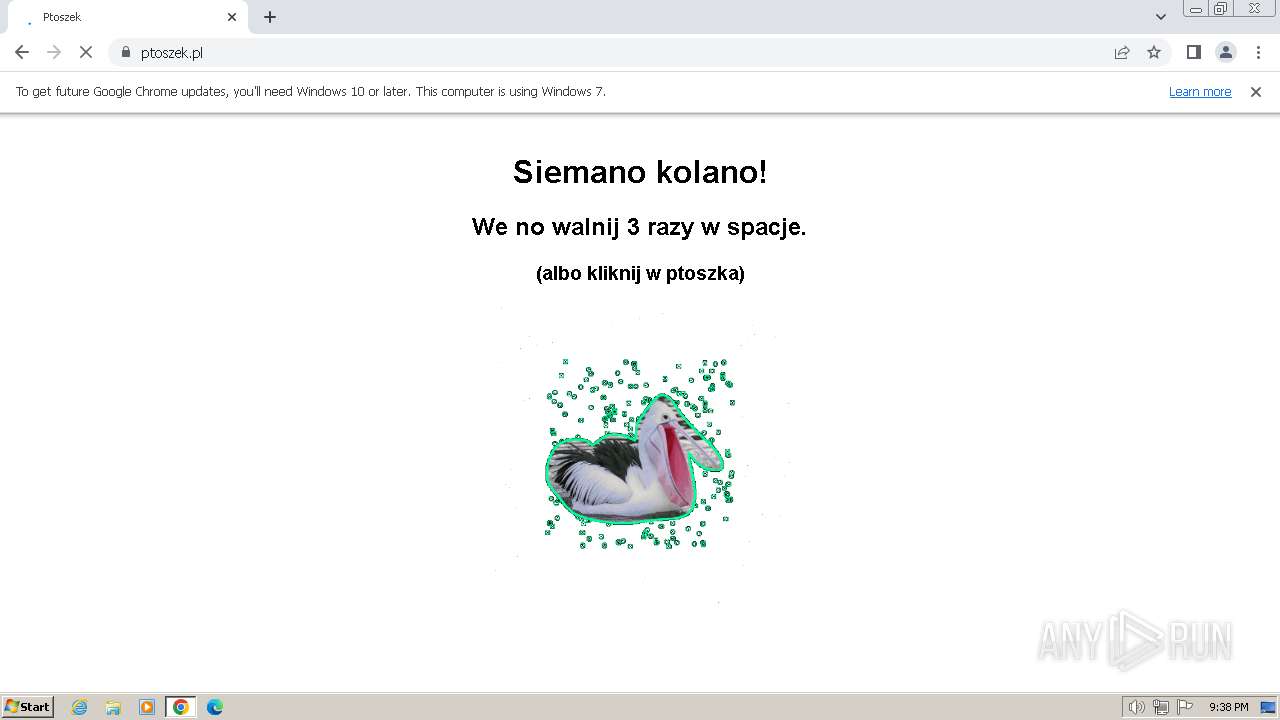This screenshot has height=720, width=1280.
Task: Click '(albo kliknij w ptoszka)' text
Action: click(640, 273)
